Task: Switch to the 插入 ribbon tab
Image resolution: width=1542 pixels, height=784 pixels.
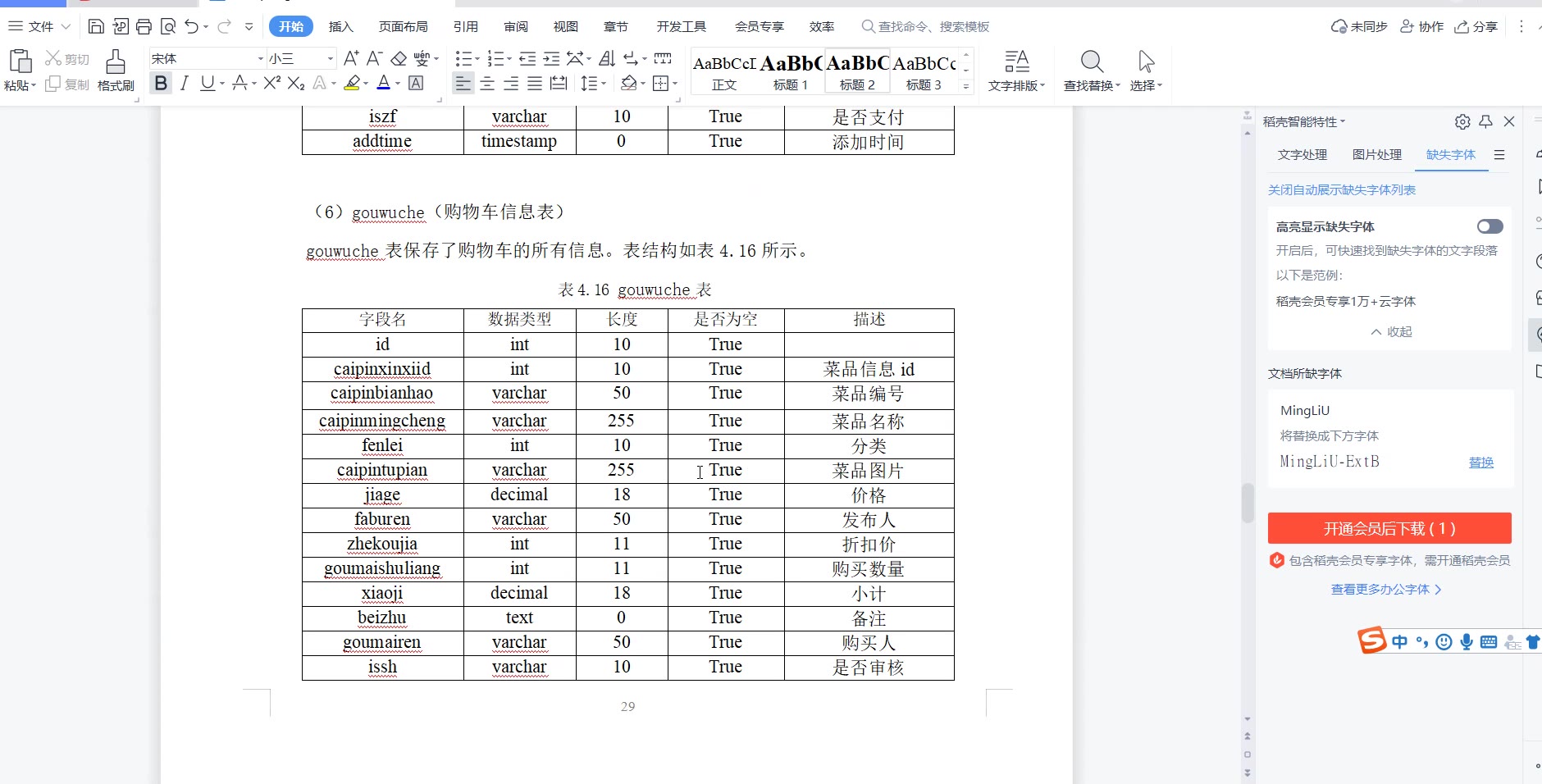Action: (x=340, y=26)
